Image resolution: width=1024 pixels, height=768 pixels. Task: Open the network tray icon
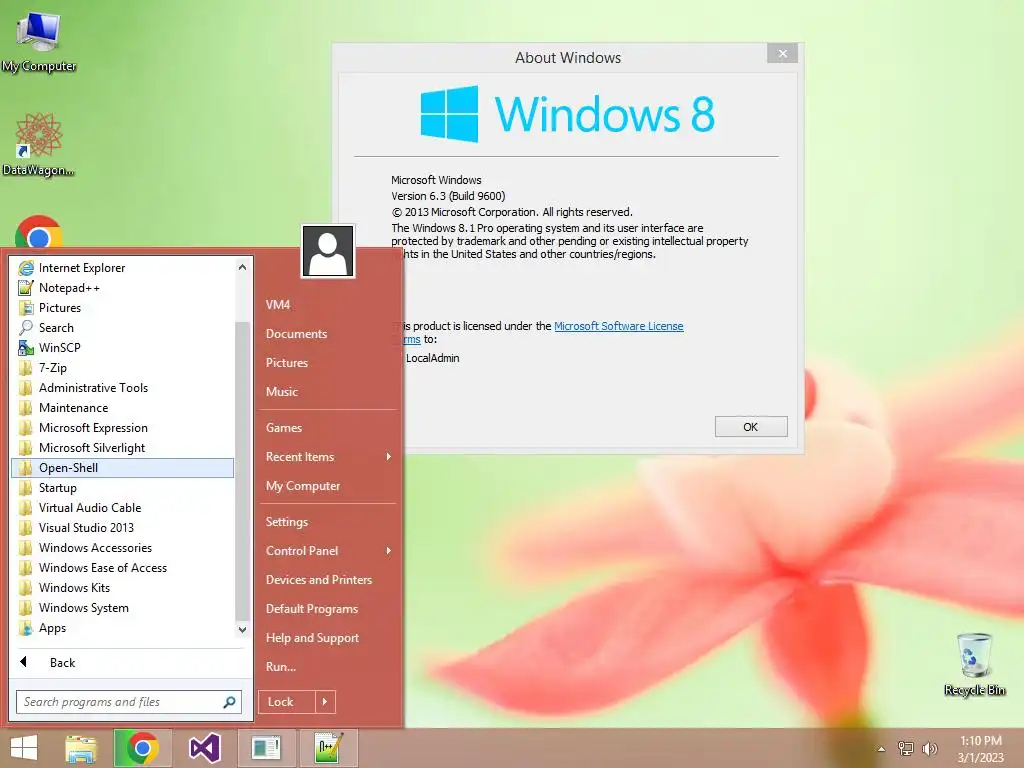pos(905,748)
